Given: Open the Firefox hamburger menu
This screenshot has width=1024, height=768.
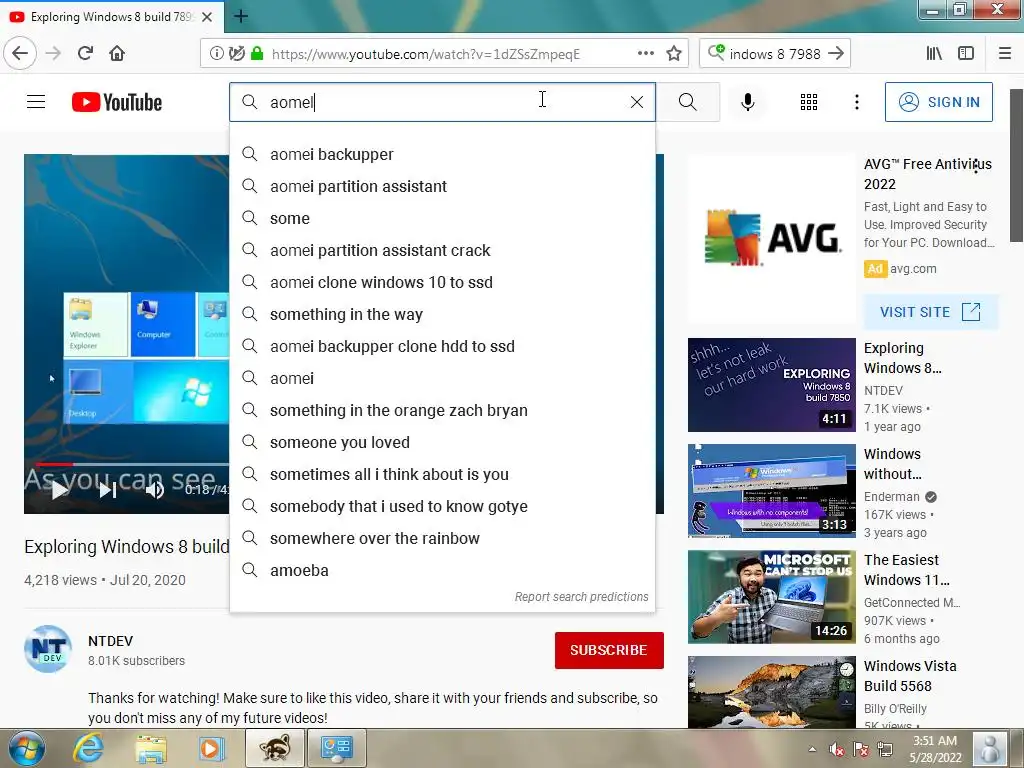Looking at the screenshot, I should pos(1005,54).
